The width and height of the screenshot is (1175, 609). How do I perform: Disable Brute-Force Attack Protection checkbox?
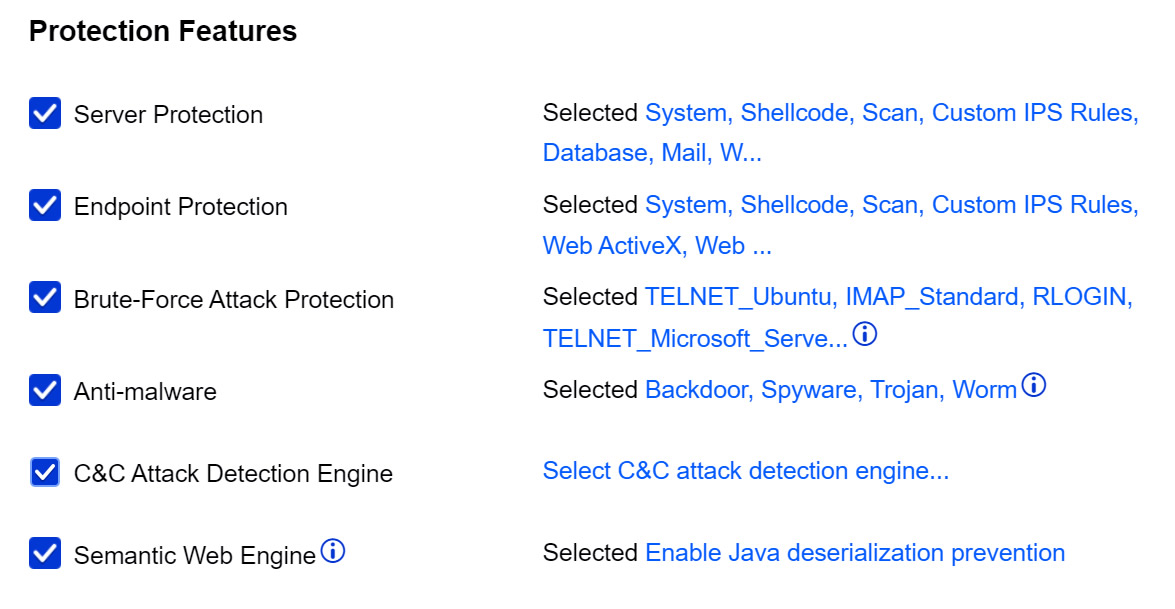tap(45, 297)
